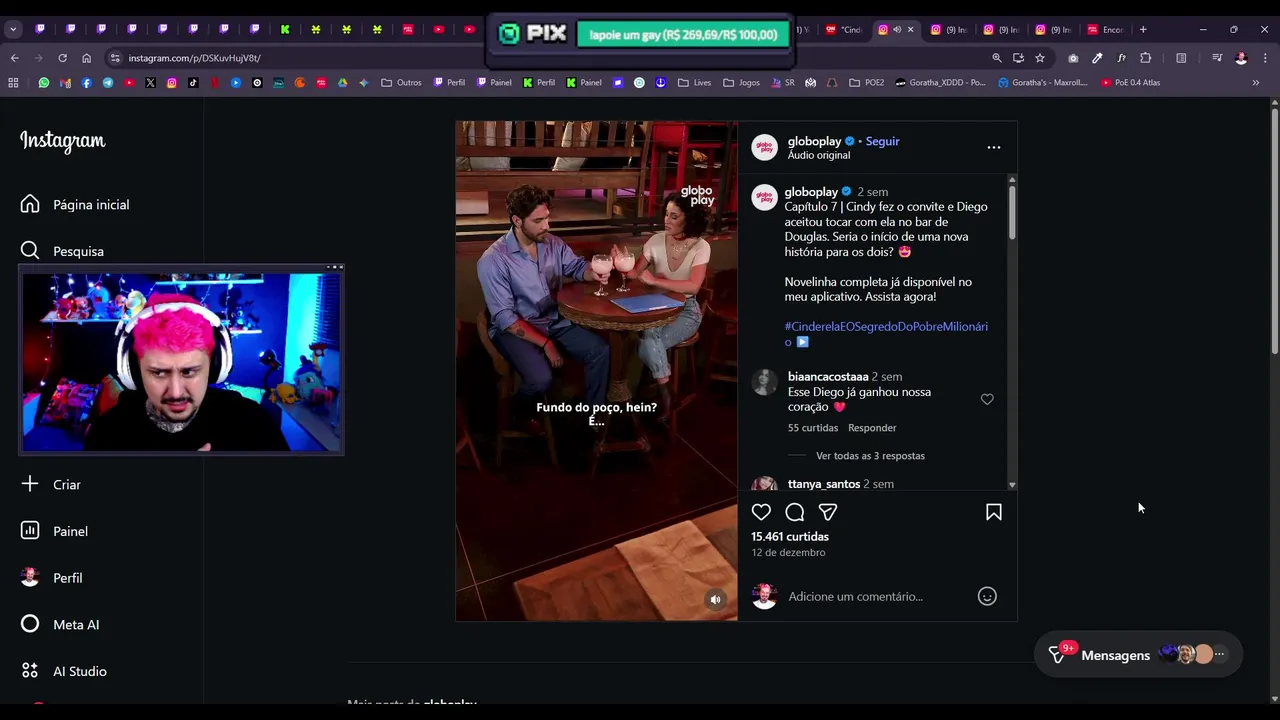This screenshot has height=720, width=1280.
Task: Open the browser side panel icon
Action: pyautogui.click(x=1181, y=58)
